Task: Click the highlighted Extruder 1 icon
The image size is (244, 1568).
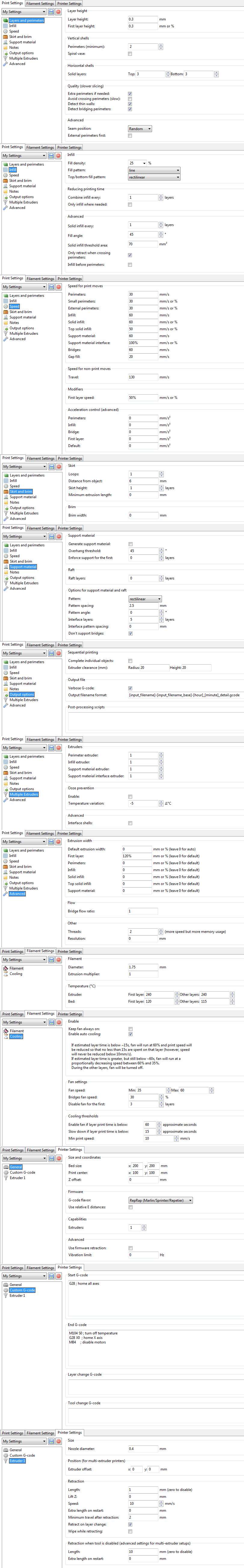Action: pyautogui.click(x=5, y=1461)
